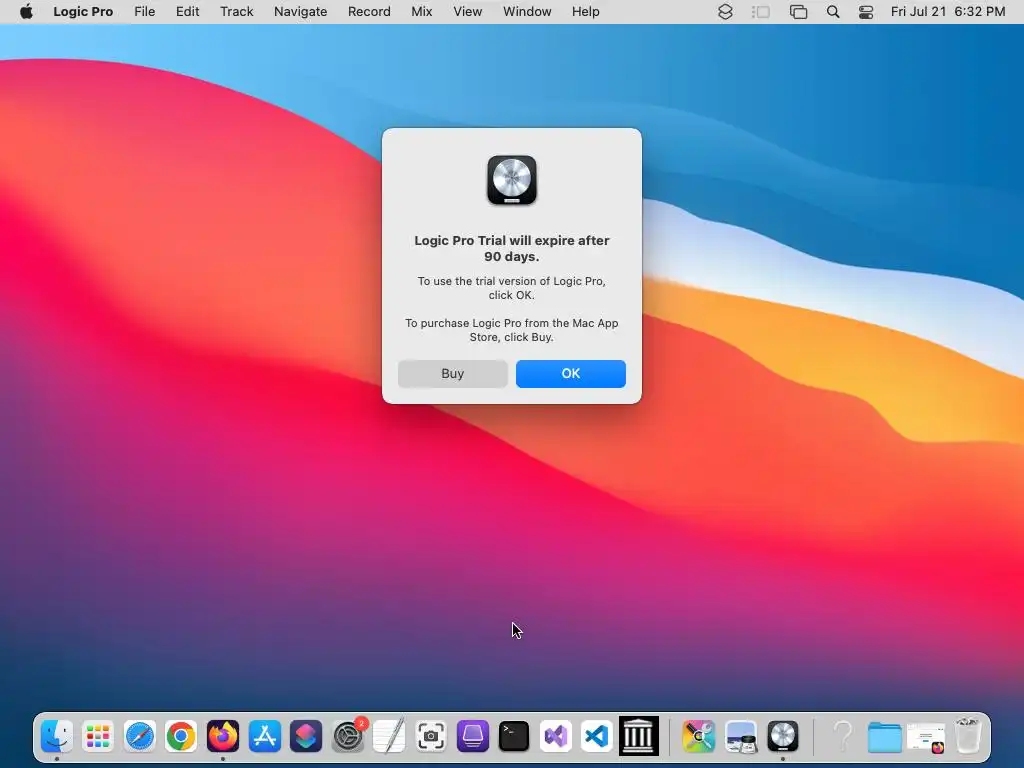Open the Logic Pro application menu
The image size is (1024, 768).
tap(83, 12)
